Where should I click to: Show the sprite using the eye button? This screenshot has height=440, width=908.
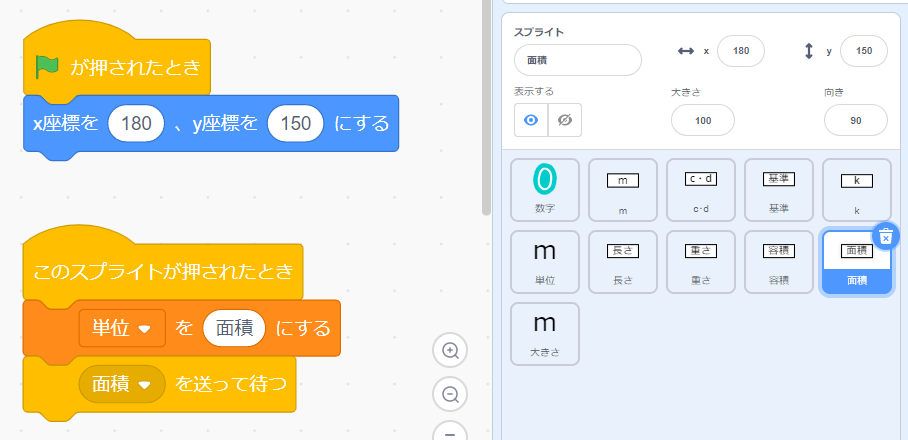click(531, 120)
